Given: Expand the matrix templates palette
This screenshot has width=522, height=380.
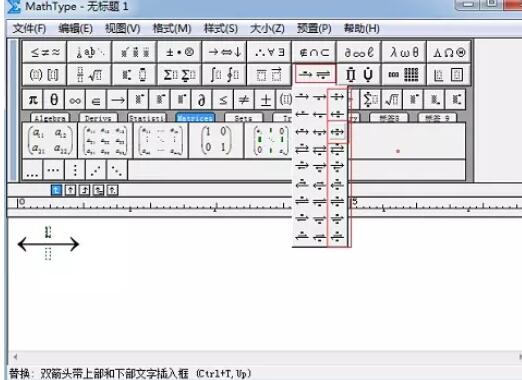Looking at the screenshot, I should point(404,74).
